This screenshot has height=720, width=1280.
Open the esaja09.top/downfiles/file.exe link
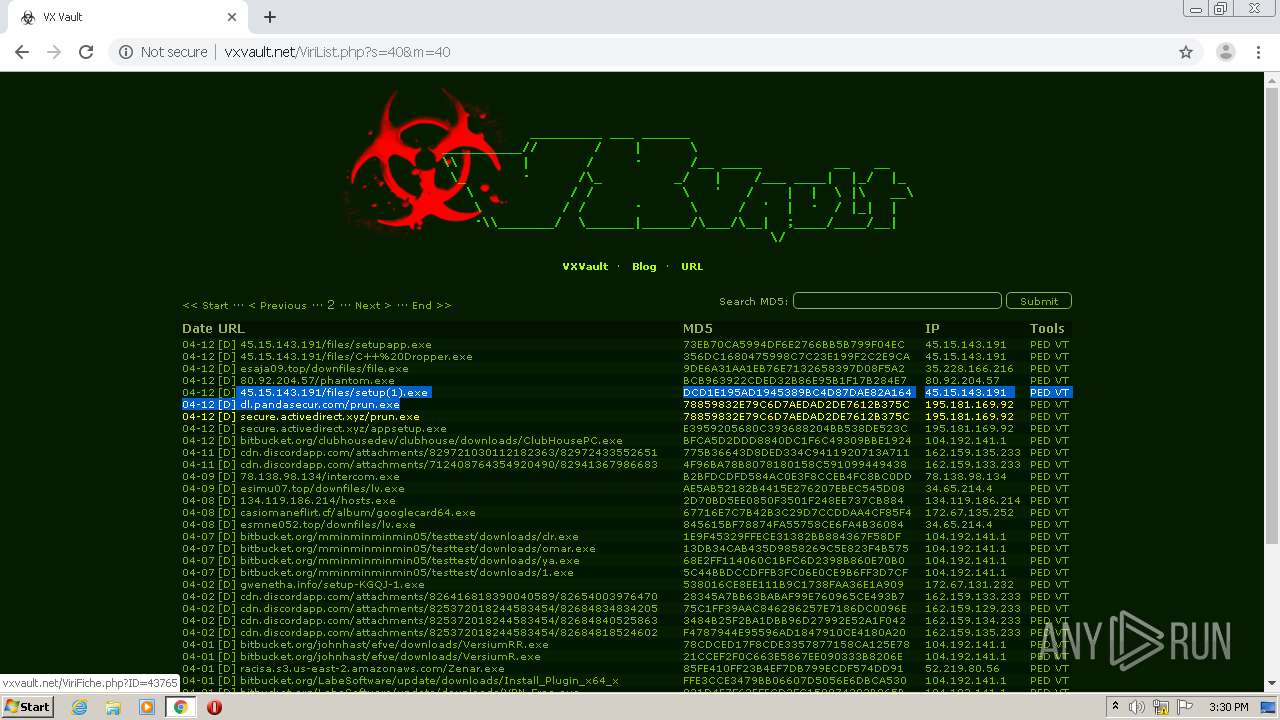click(324, 369)
